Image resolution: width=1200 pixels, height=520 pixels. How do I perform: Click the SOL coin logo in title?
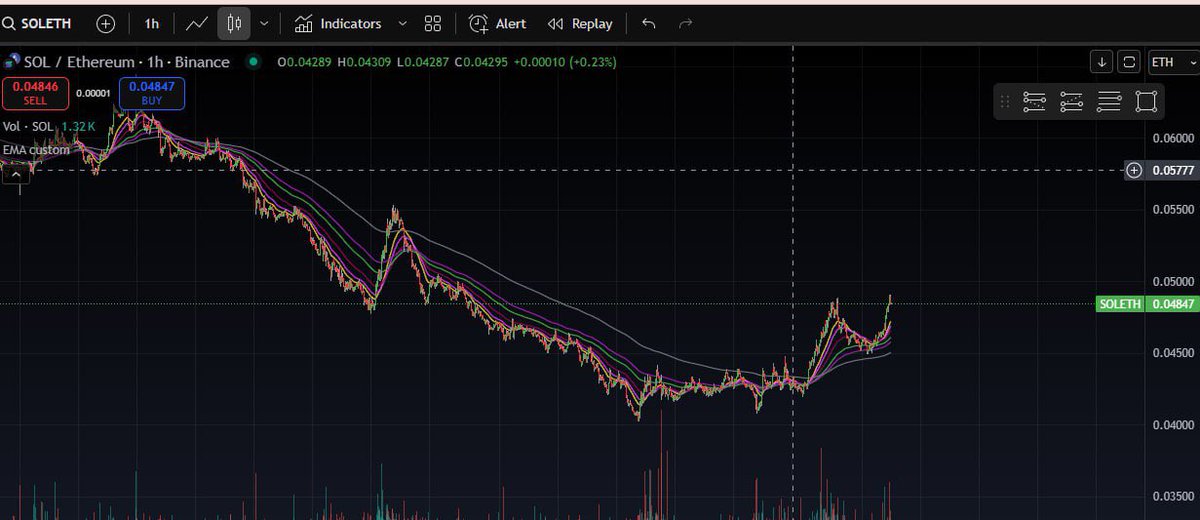pos(13,62)
